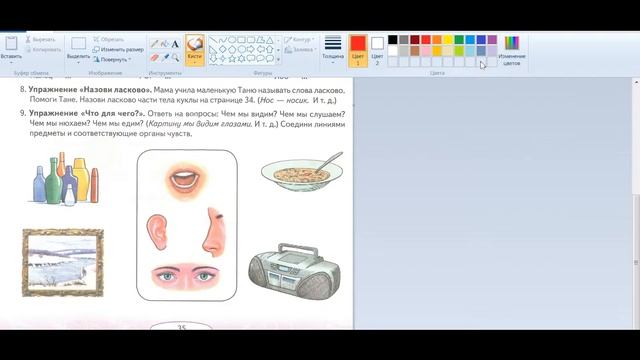The image size is (640, 360).
Task: Select the Rounded rectangular callout shape
Action: [251, 59]
